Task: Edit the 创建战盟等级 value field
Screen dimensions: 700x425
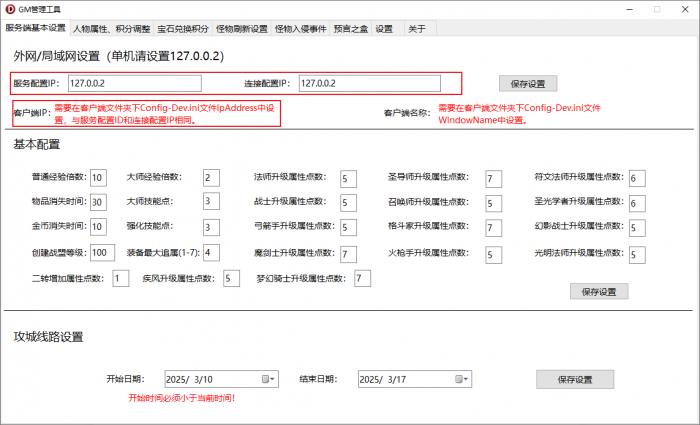Action: point(102,253)
